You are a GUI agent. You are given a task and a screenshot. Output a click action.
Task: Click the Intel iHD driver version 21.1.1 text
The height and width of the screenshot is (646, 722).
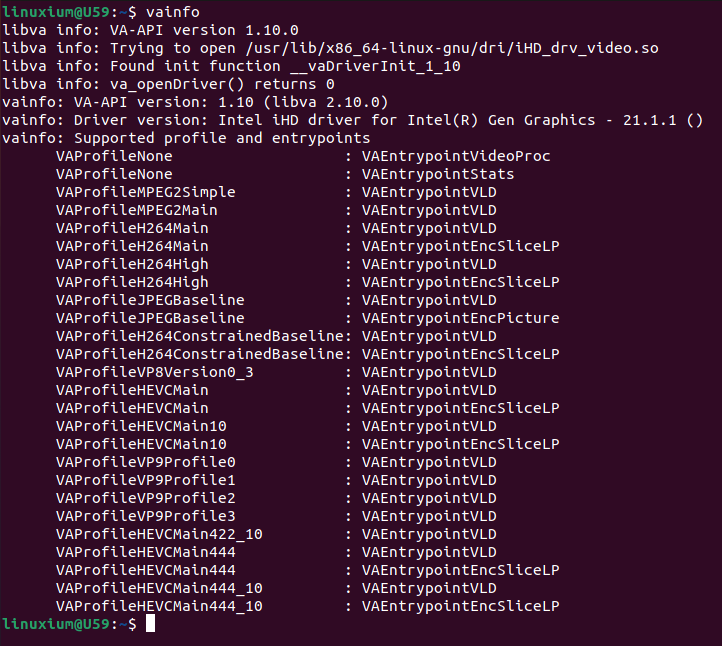click(x=460, y=120)
